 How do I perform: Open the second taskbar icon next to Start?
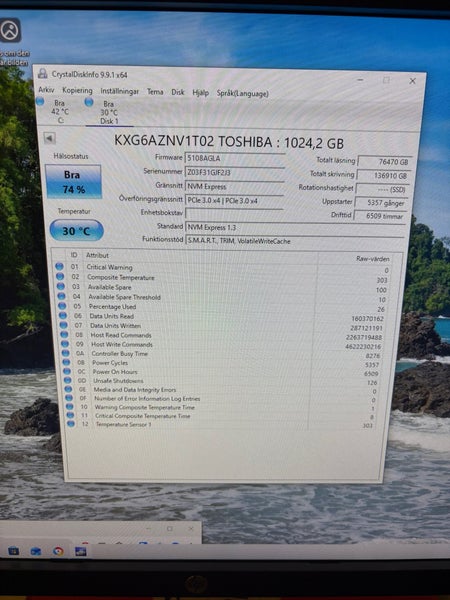tap(36, 551)
